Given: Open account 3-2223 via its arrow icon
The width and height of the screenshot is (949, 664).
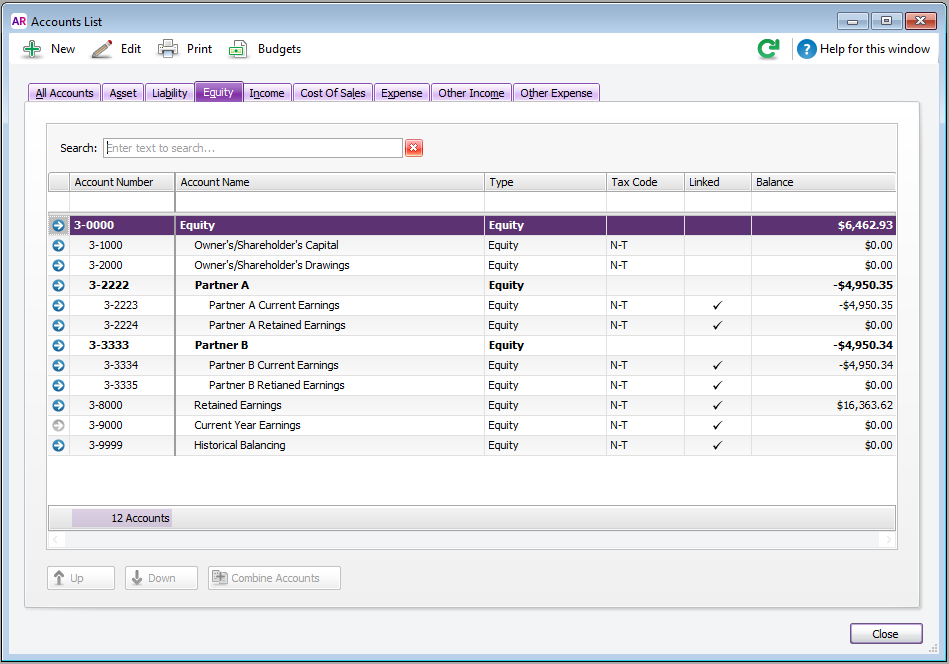Looking at the screenshot, I should pyautogui.click(x=58, y=305).
